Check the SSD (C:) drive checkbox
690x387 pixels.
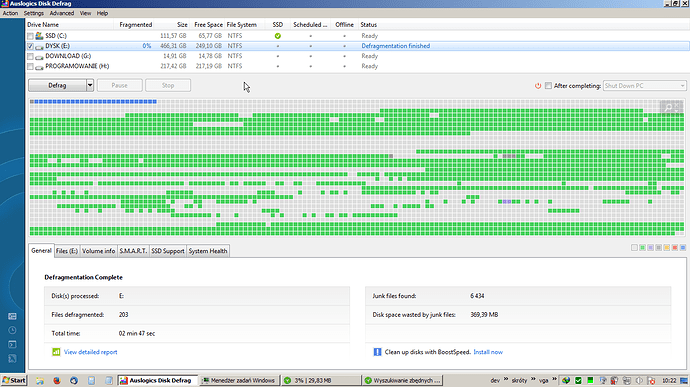(30, 36)
